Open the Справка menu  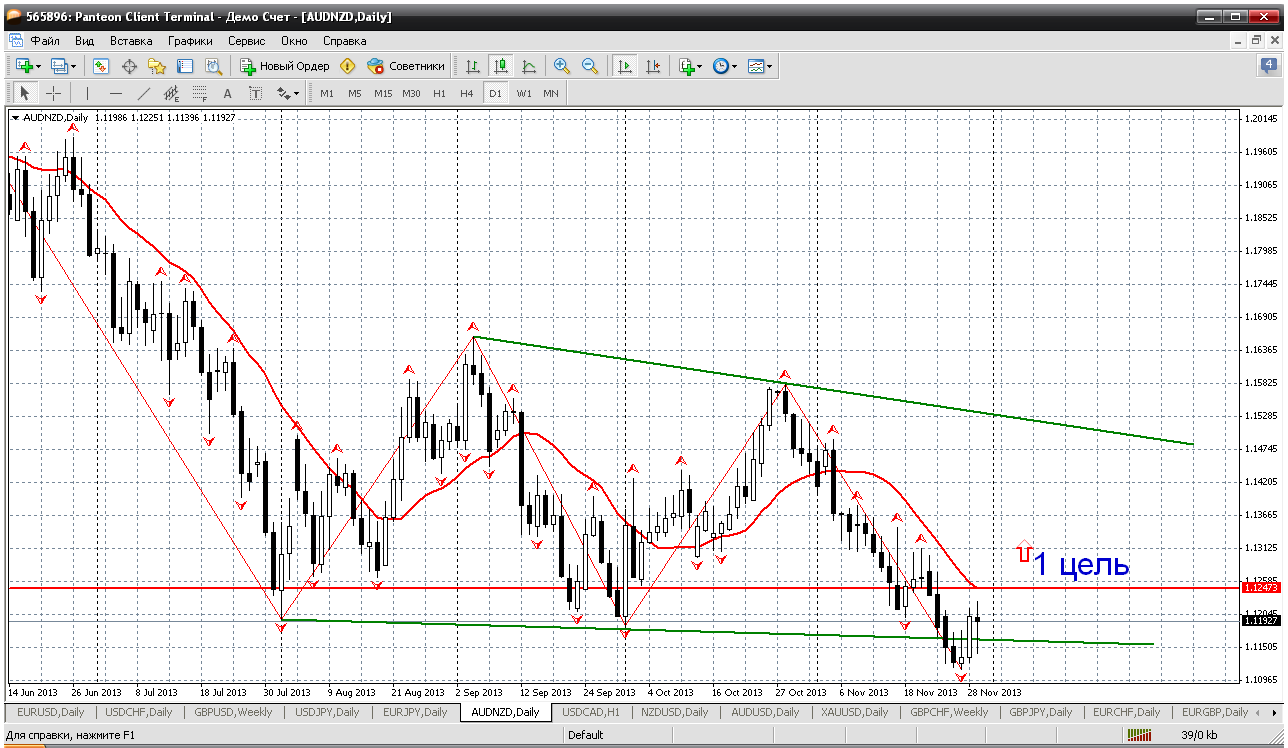pos(345,41)
